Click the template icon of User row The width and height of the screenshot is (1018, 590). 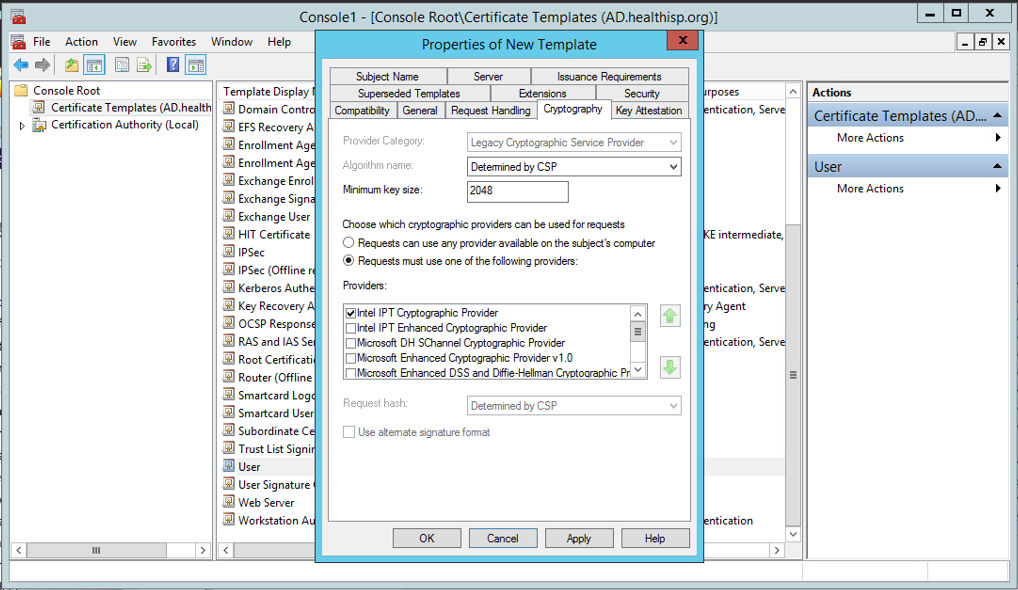coord(229,466)
